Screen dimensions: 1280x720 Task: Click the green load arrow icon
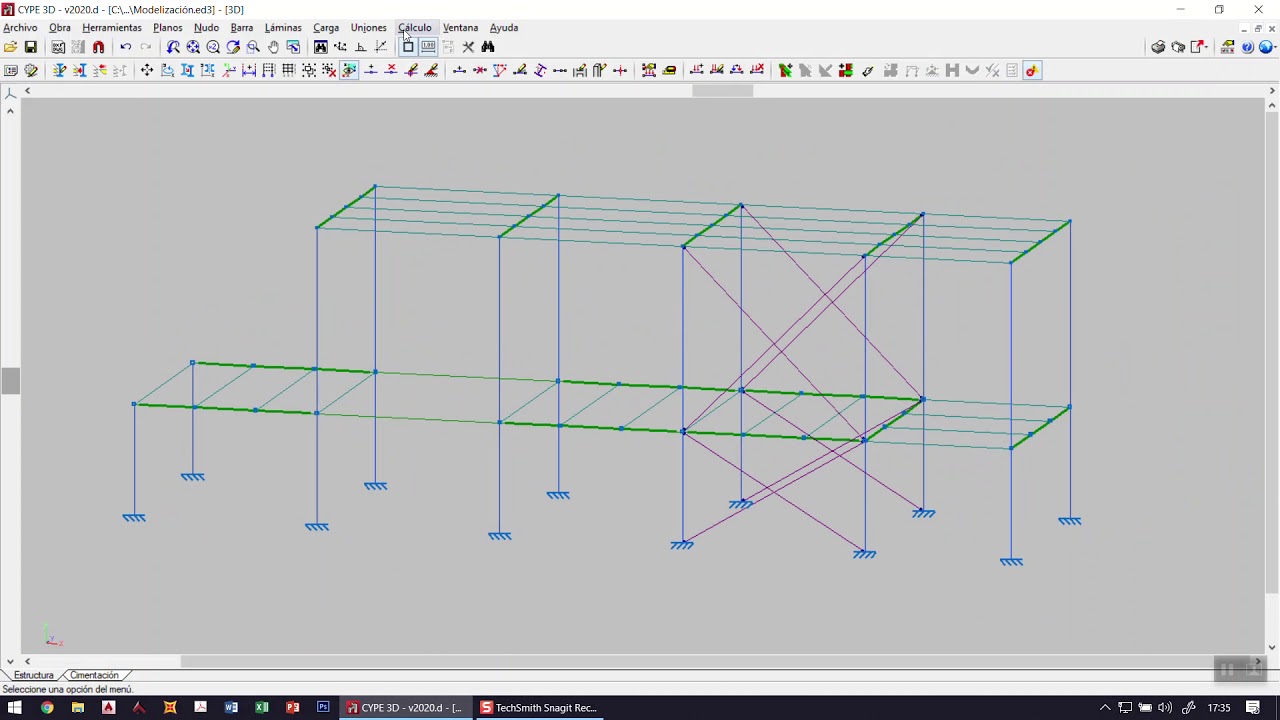coord(785,70)
